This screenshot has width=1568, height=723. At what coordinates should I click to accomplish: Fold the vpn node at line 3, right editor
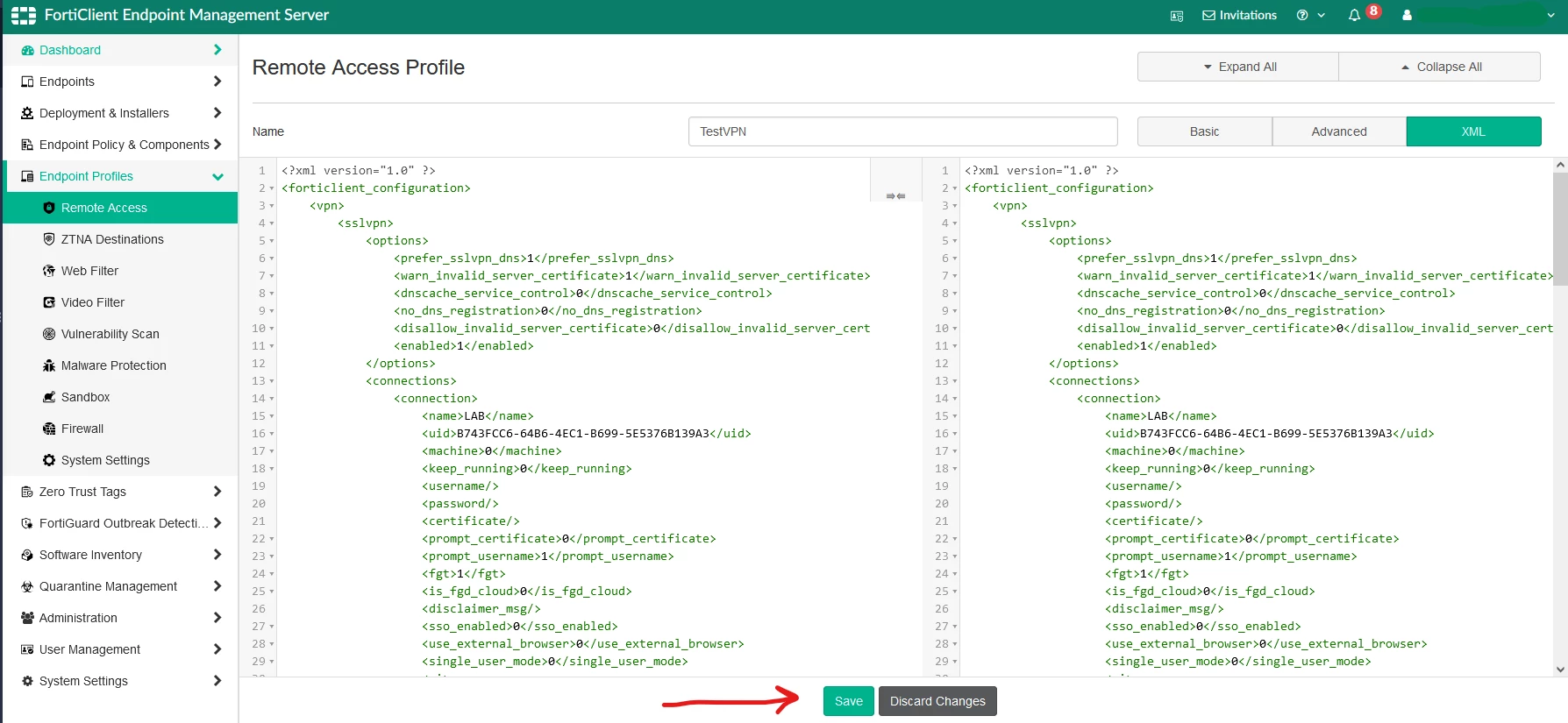pos(955,206)
